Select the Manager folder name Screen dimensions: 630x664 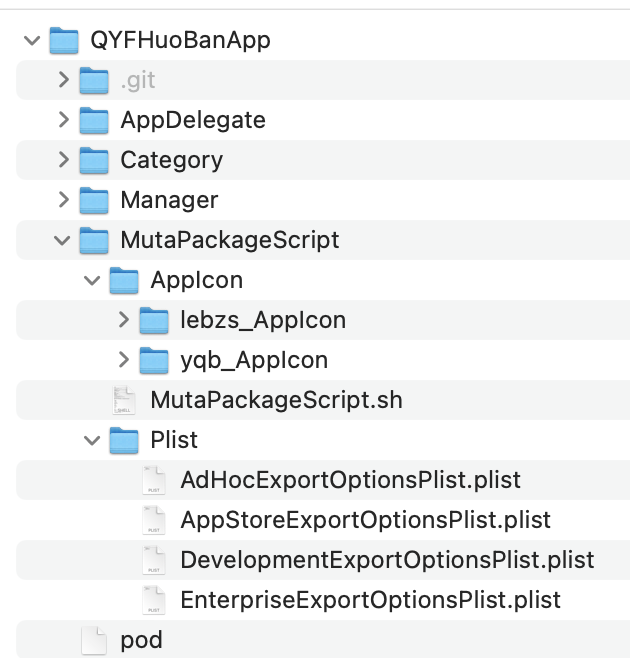point(169,200)
